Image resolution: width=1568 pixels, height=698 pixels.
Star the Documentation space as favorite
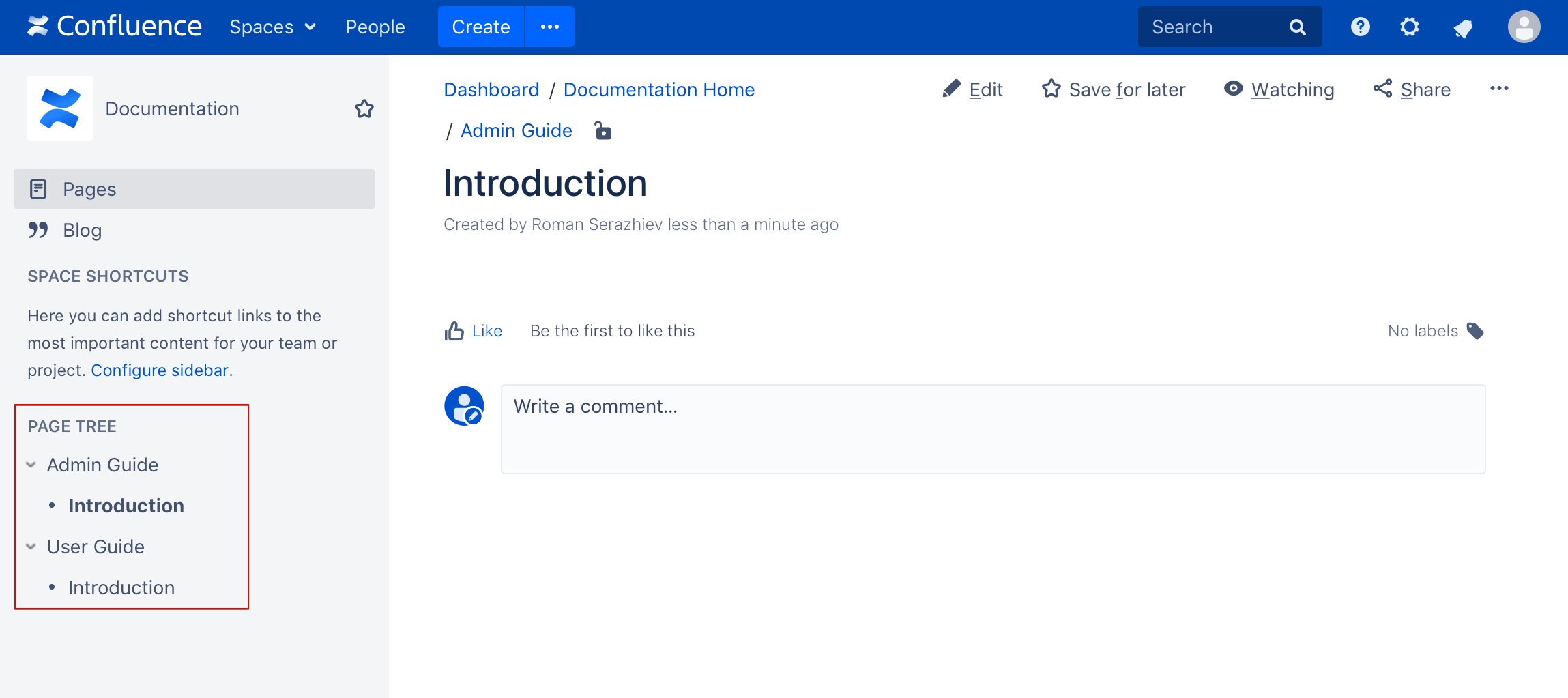pos(364,109)
